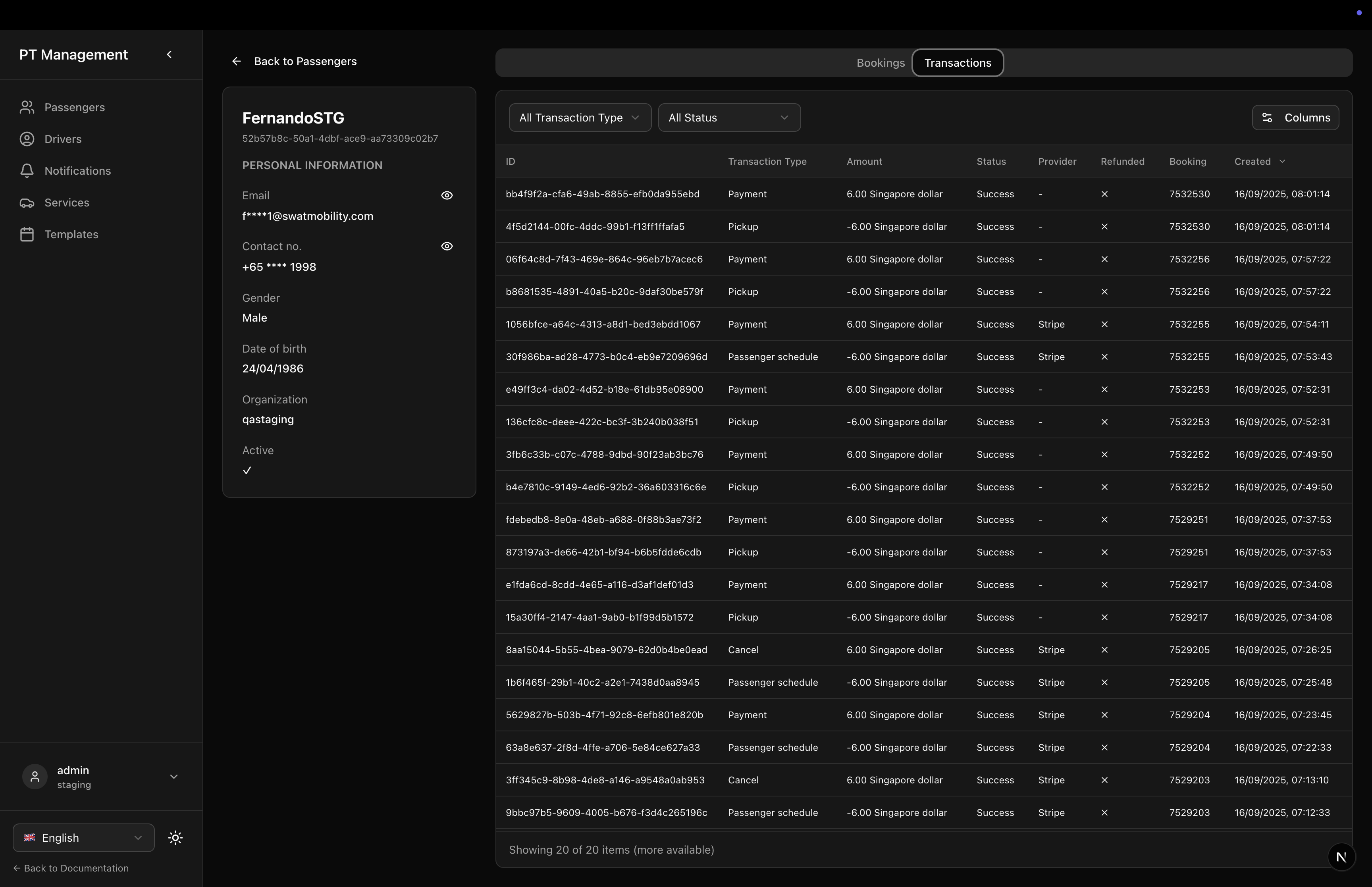The image size is (1372, 887).
Task: Open the All Transaction Type dropdown
Action: [579, 118]
